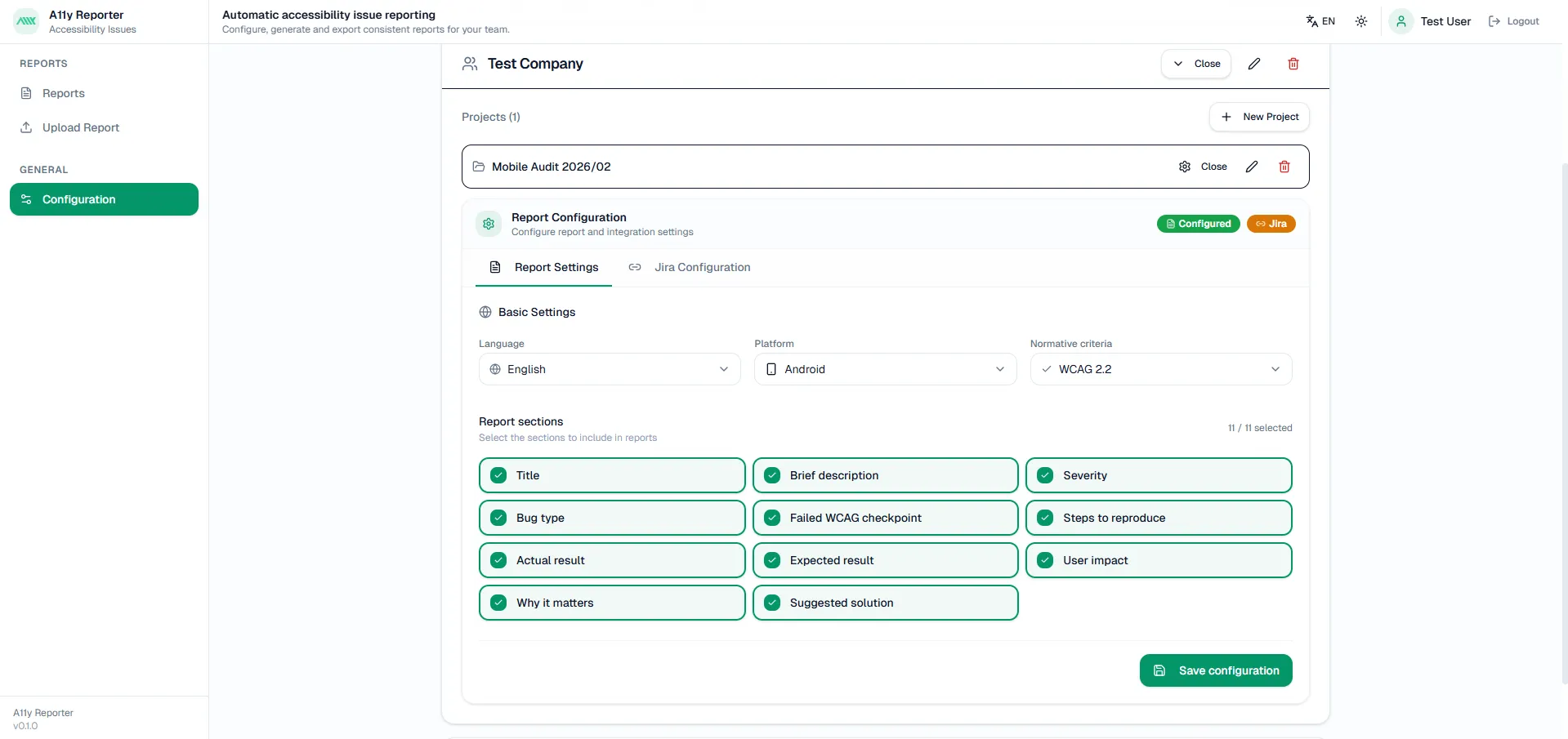Expand the Platform dropdown set to Android
This screenshot has height=739, width=1568.
(885, 369)
